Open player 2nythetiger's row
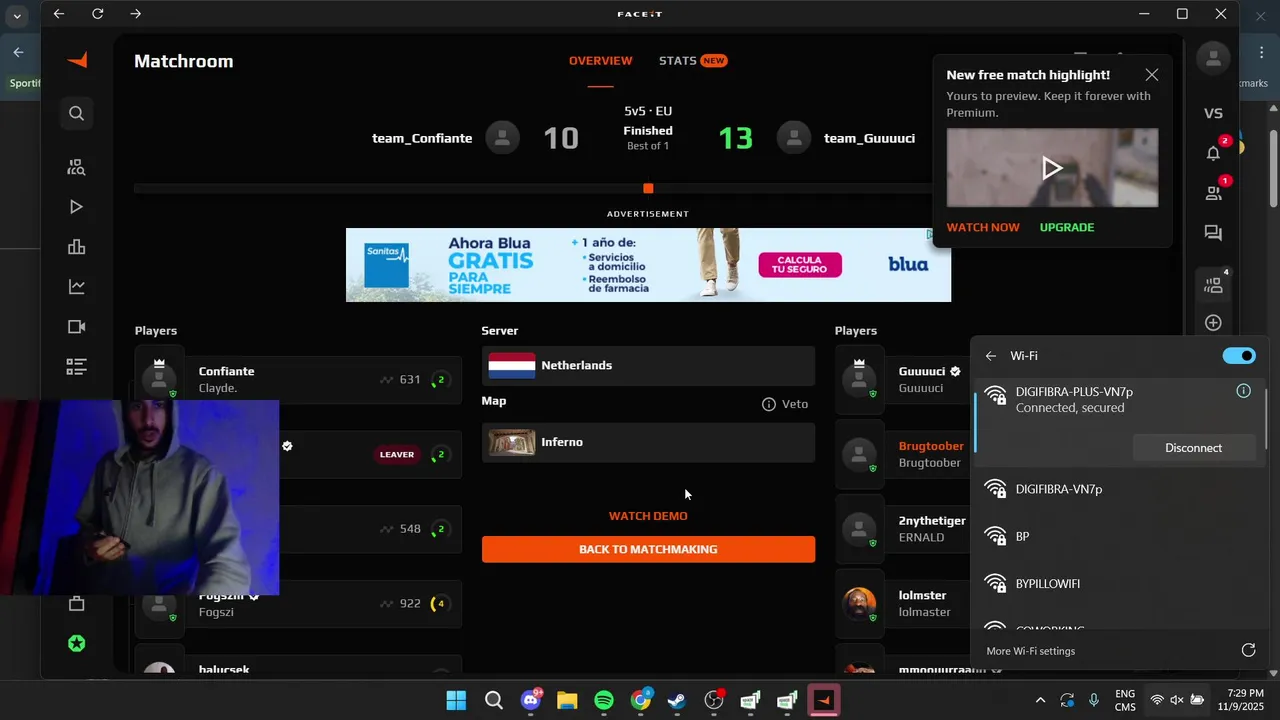The width and height of the screenshot is (1280, 720). (x=902, y=529)
